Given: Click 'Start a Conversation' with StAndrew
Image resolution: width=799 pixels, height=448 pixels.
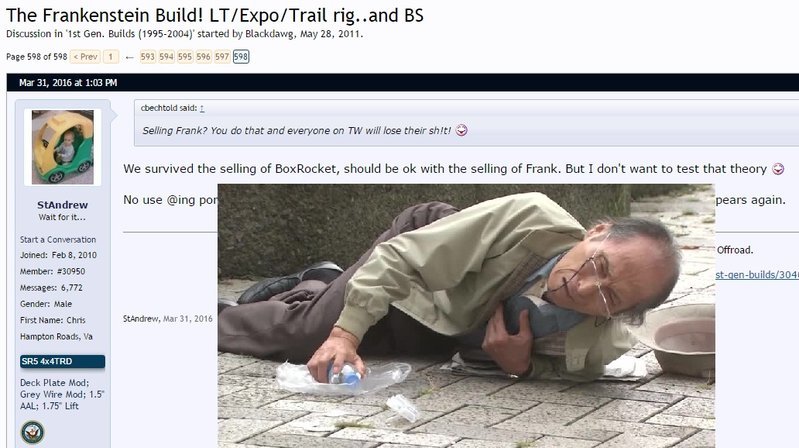Looking at the screenshot, I should pos(58,240).
